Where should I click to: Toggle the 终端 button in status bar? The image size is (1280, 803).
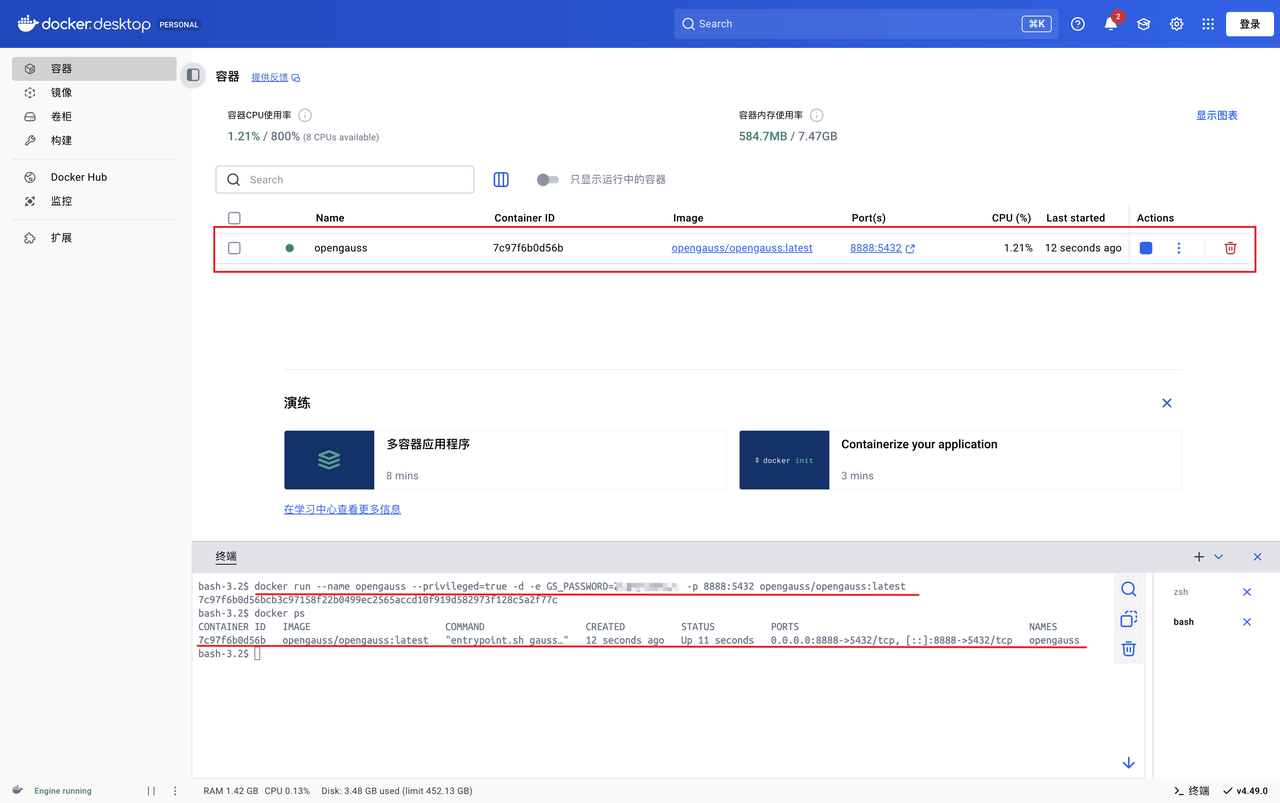(x=1191, y=791)
